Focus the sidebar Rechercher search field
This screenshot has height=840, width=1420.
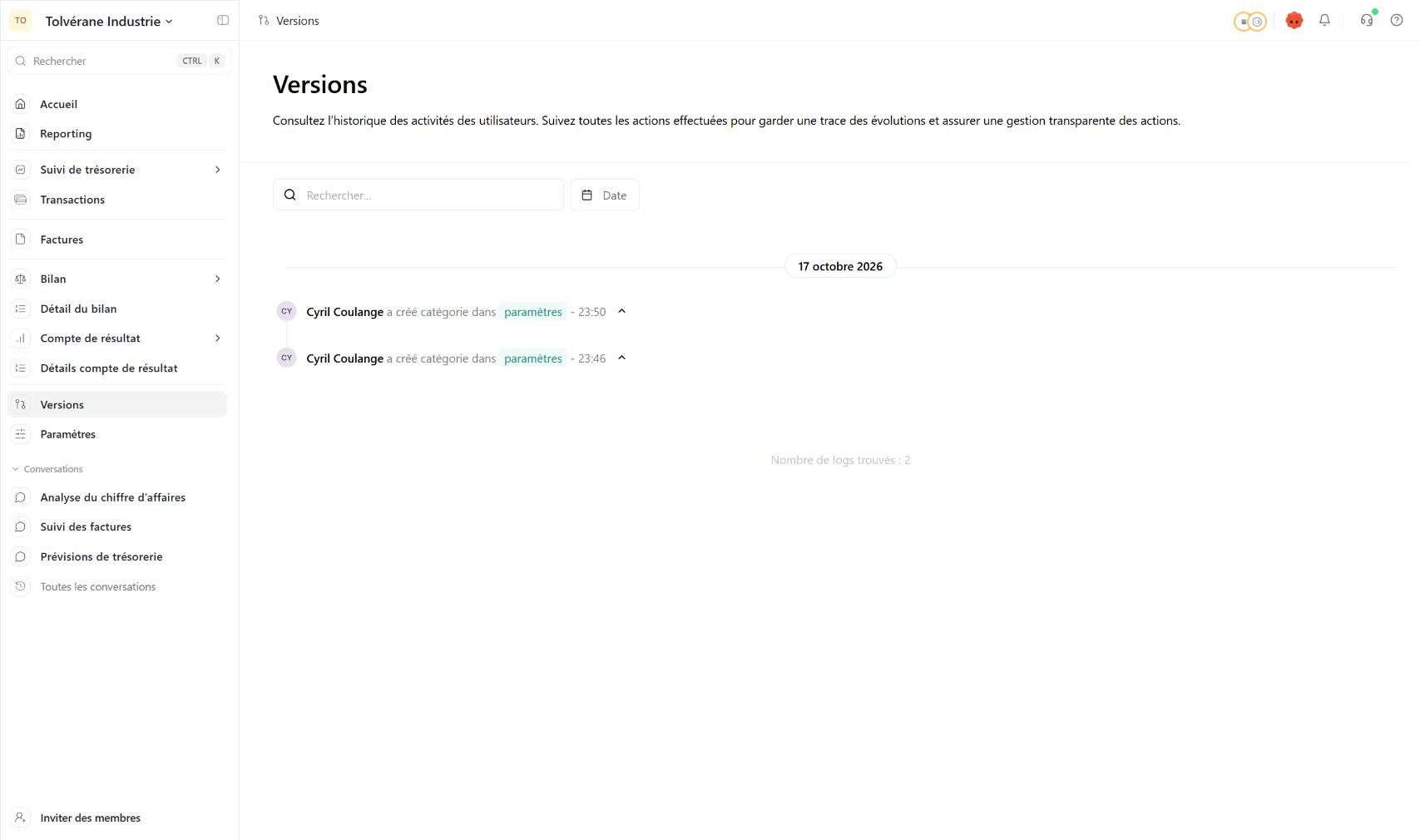click(119, 61)
